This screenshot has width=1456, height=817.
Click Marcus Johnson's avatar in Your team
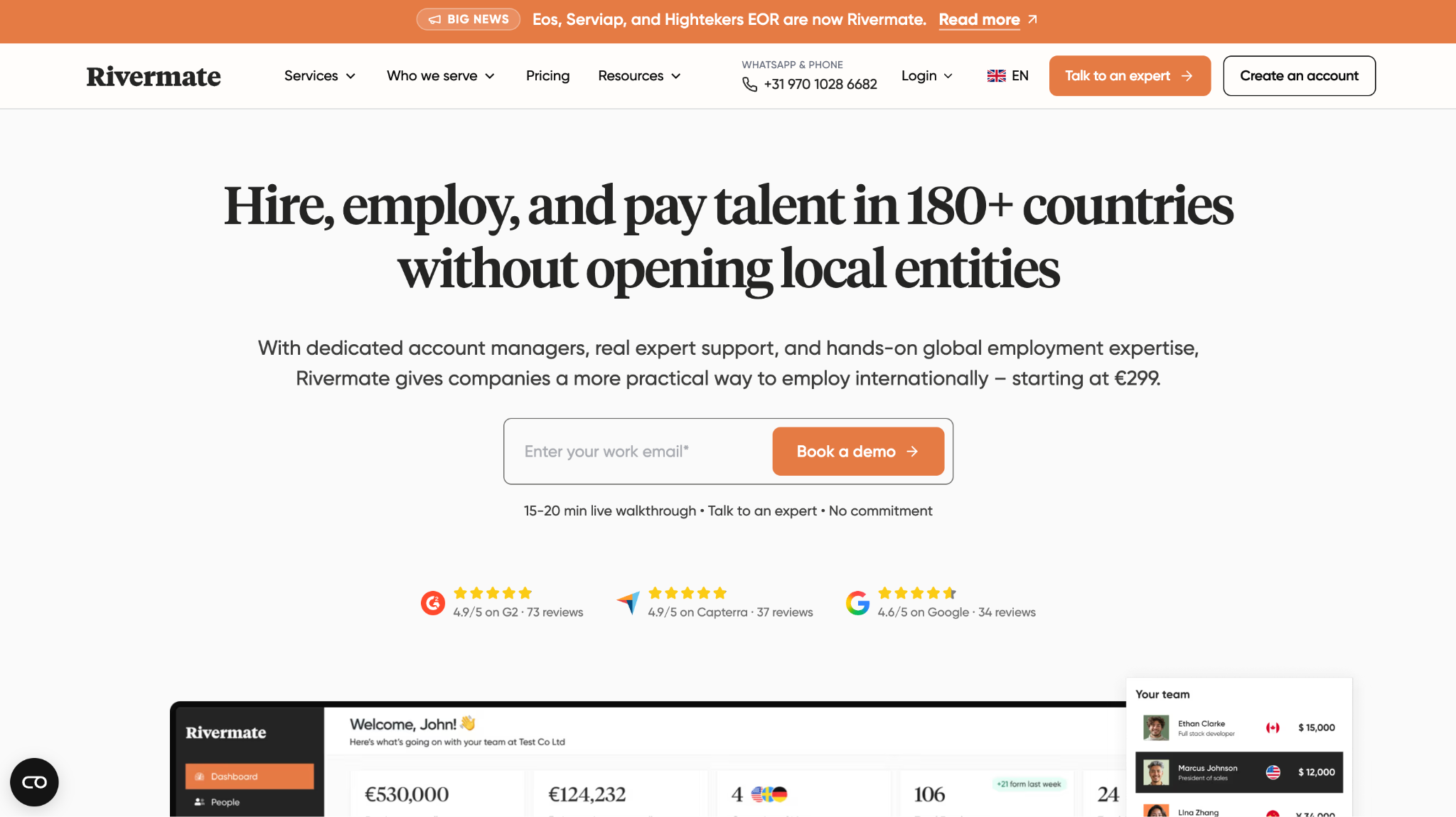(x=1156, y=772)
